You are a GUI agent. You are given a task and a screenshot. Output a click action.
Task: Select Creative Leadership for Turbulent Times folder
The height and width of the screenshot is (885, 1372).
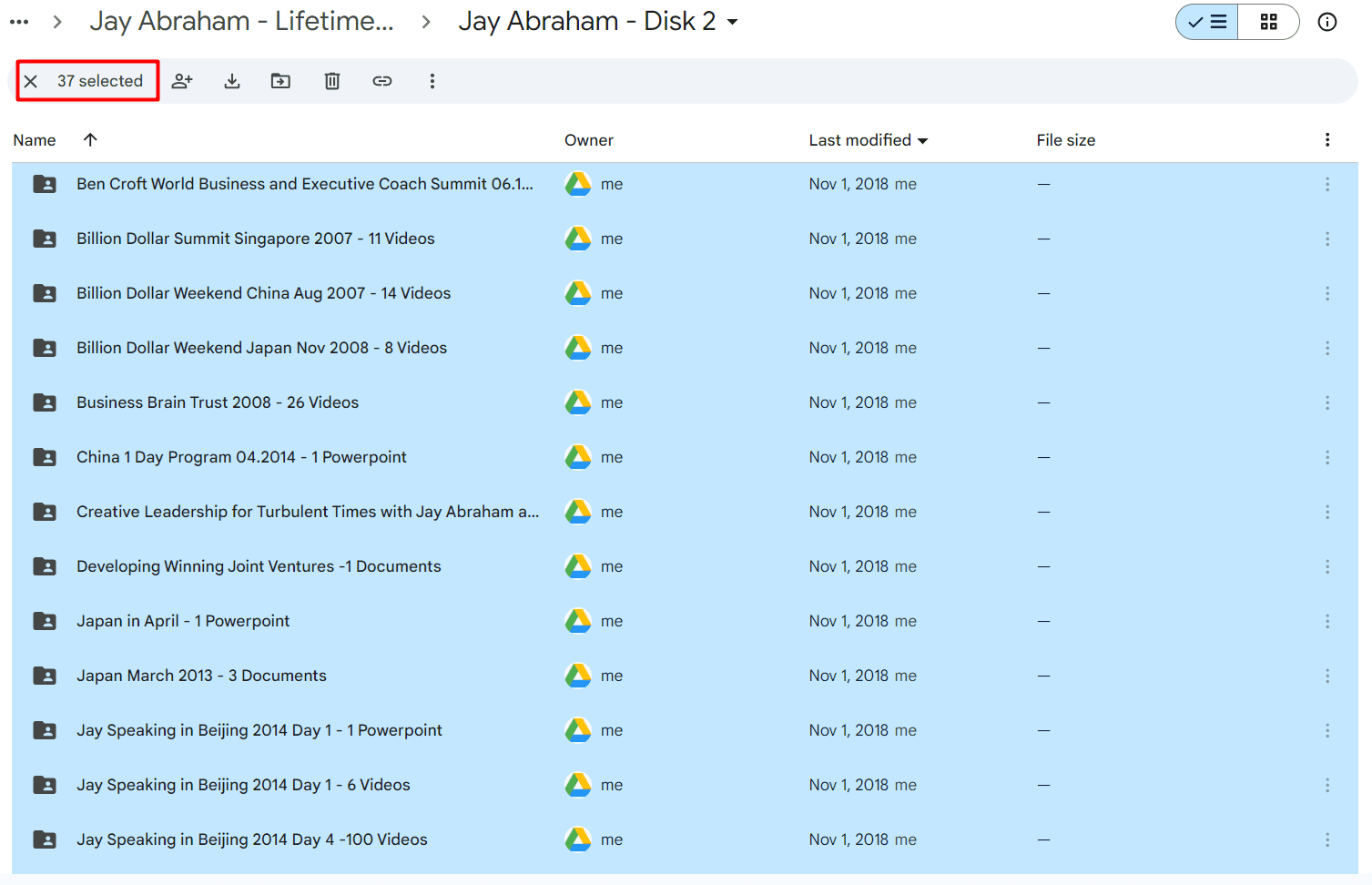point(685,512)
